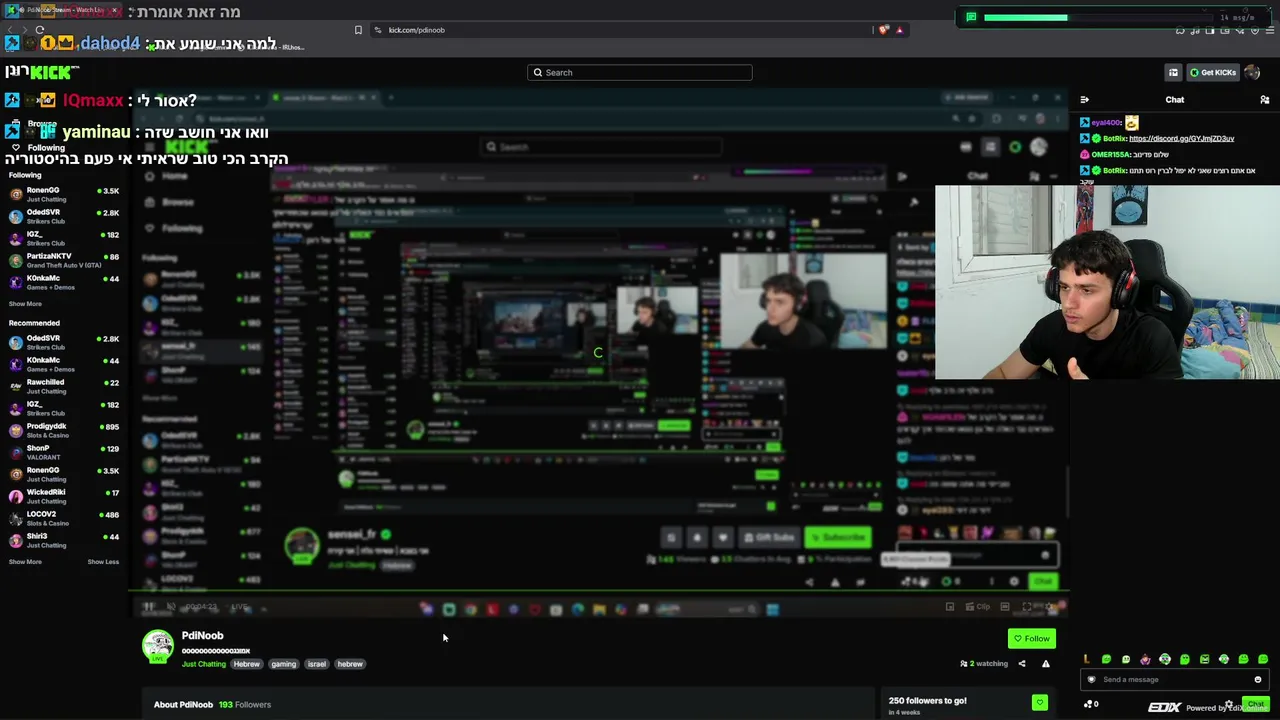
Task: Reload the page in the browser
Action: point(40,30)
